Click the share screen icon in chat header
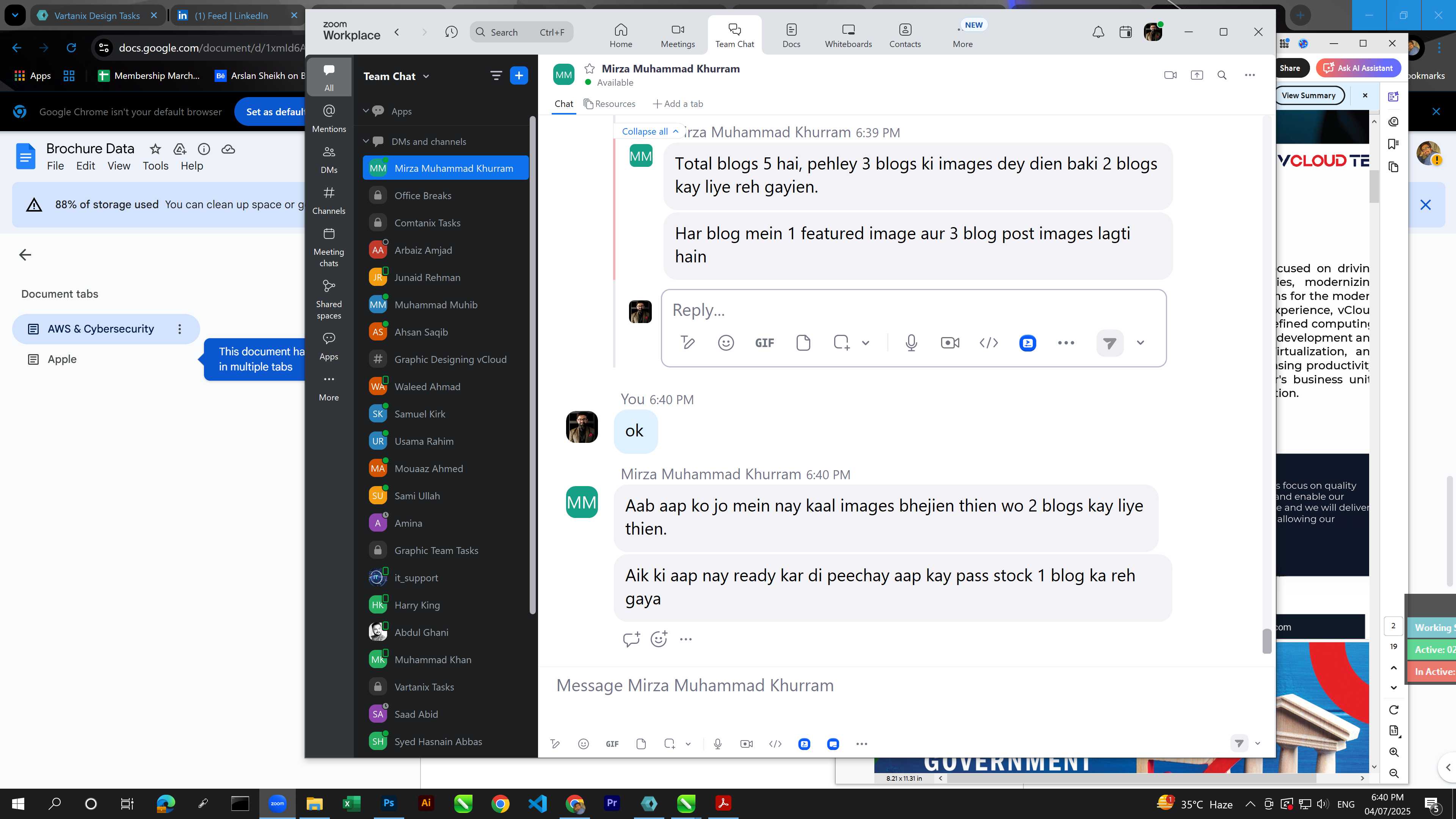Screen dimensions: 1456x819 (1197, 75)
